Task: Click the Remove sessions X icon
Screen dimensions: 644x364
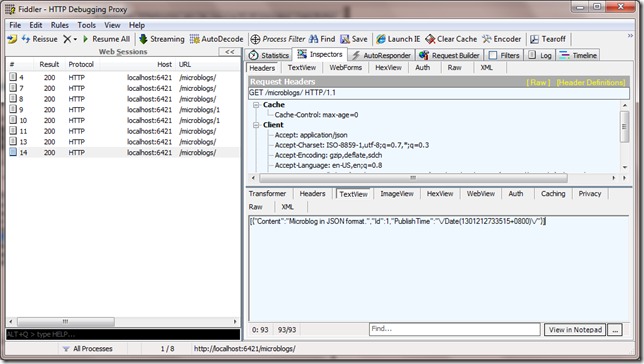Action: [x=67, y=39]
